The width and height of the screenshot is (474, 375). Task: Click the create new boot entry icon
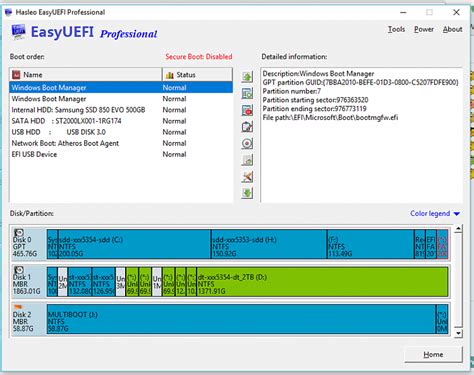[x=247, y=93]
